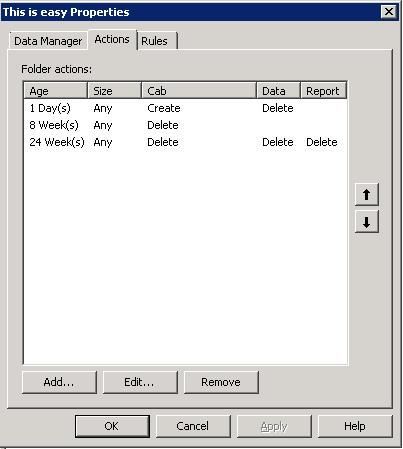Viewport: 403px width, 449px height.
Task: Confirm the dialog with OK
Action: (x=112, y=426)
